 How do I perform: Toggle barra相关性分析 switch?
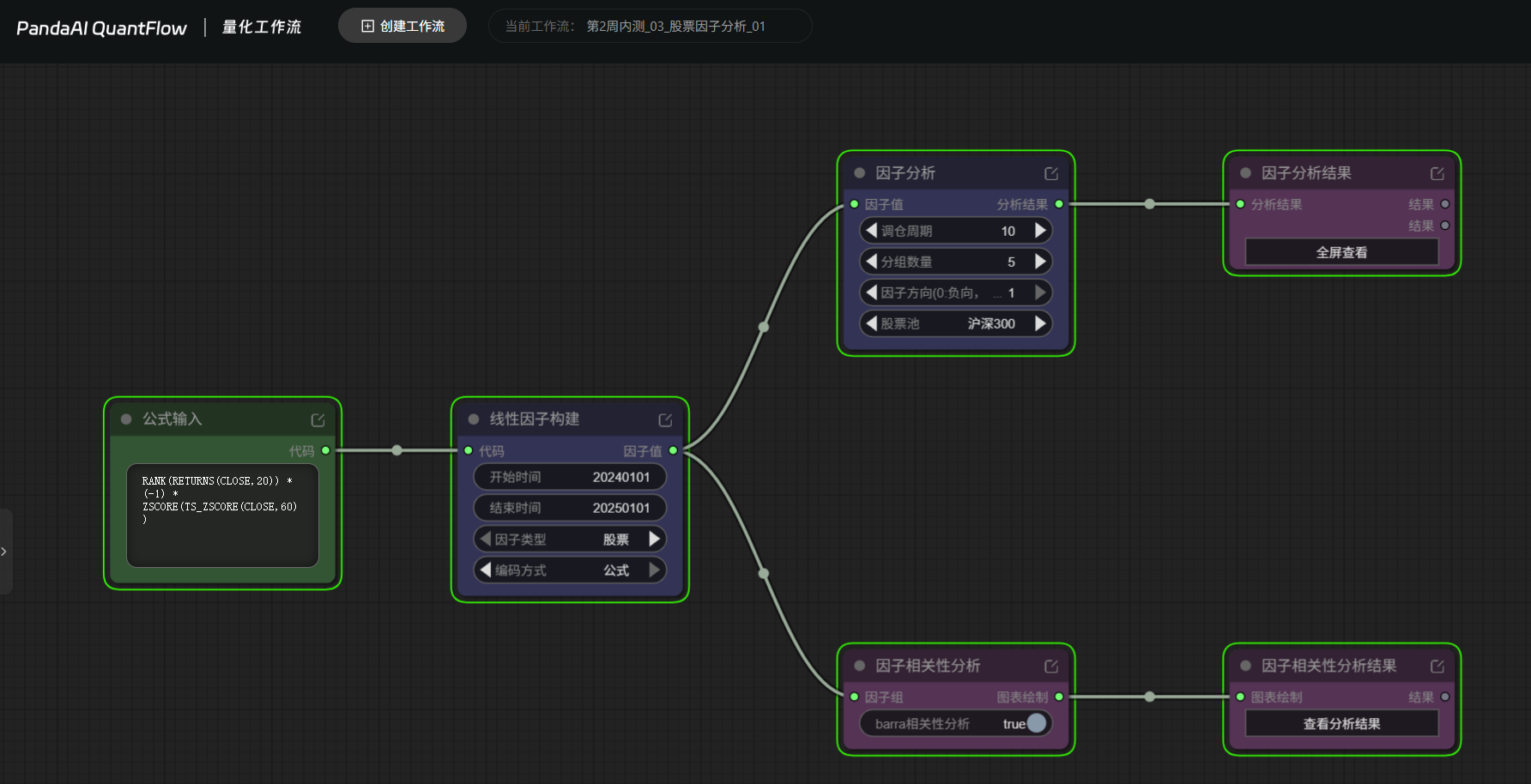[x=1036, y=723]
